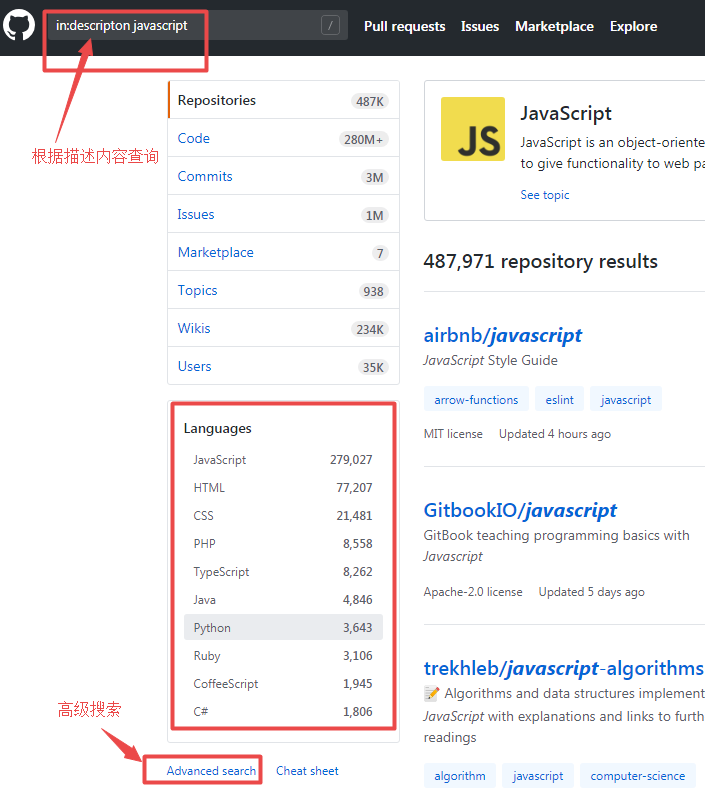Click the JavaScript Style Guide description
This screenshot has height=790, width=705.
click(x=491, y=360)
